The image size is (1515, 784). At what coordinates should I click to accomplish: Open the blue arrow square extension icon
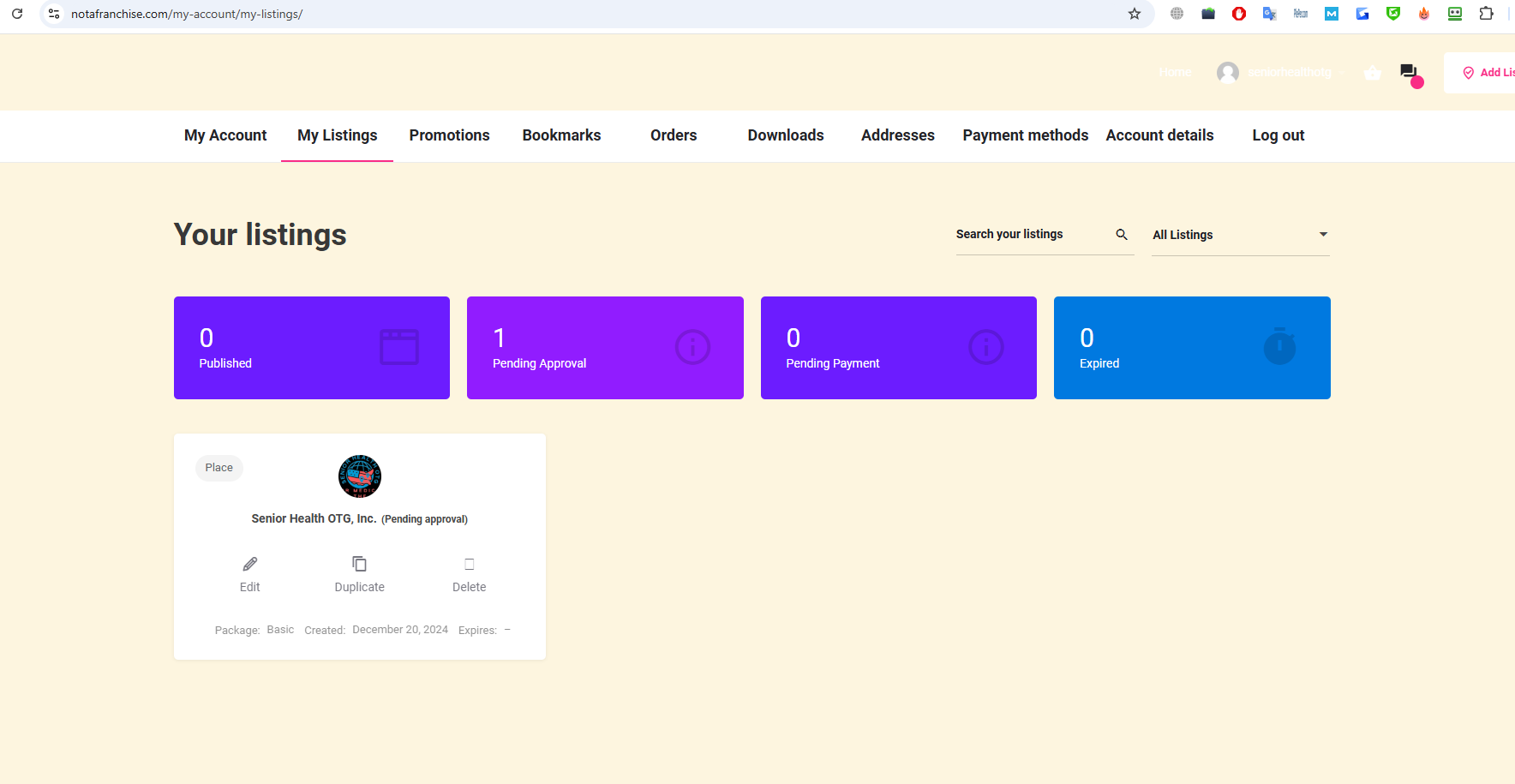point(1362,14)
